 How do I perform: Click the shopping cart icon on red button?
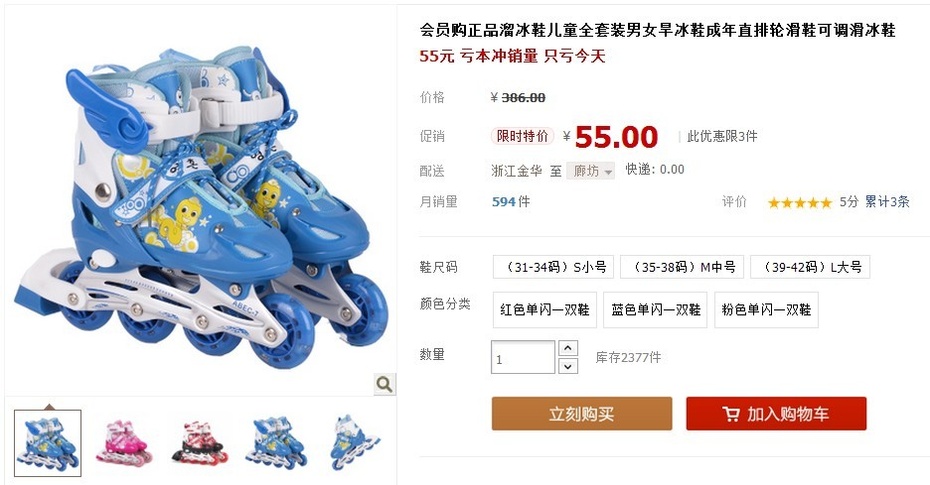pos(731,413)
